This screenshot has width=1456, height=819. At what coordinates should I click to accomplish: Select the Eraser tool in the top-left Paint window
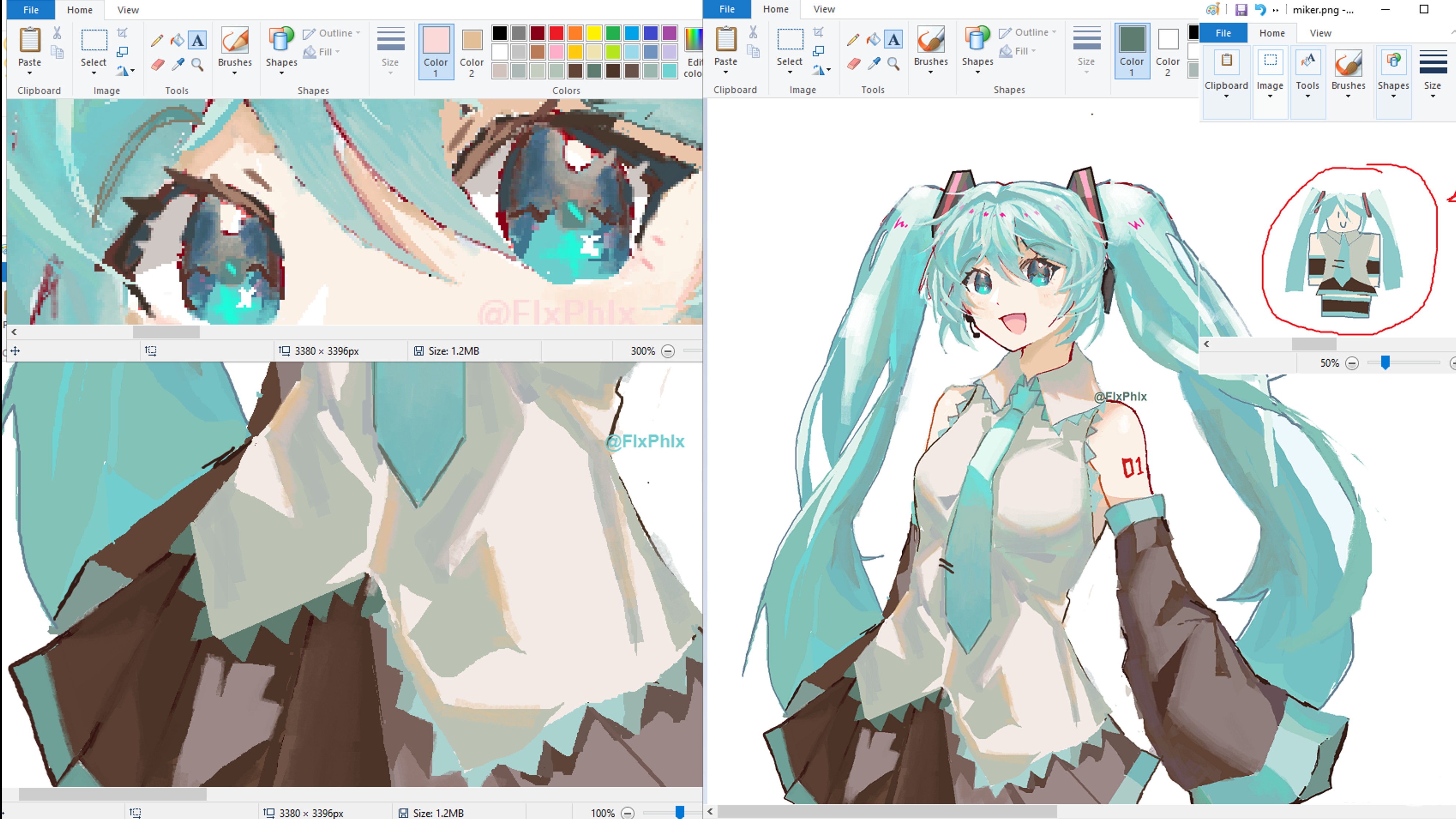click(x=158, y=64)
